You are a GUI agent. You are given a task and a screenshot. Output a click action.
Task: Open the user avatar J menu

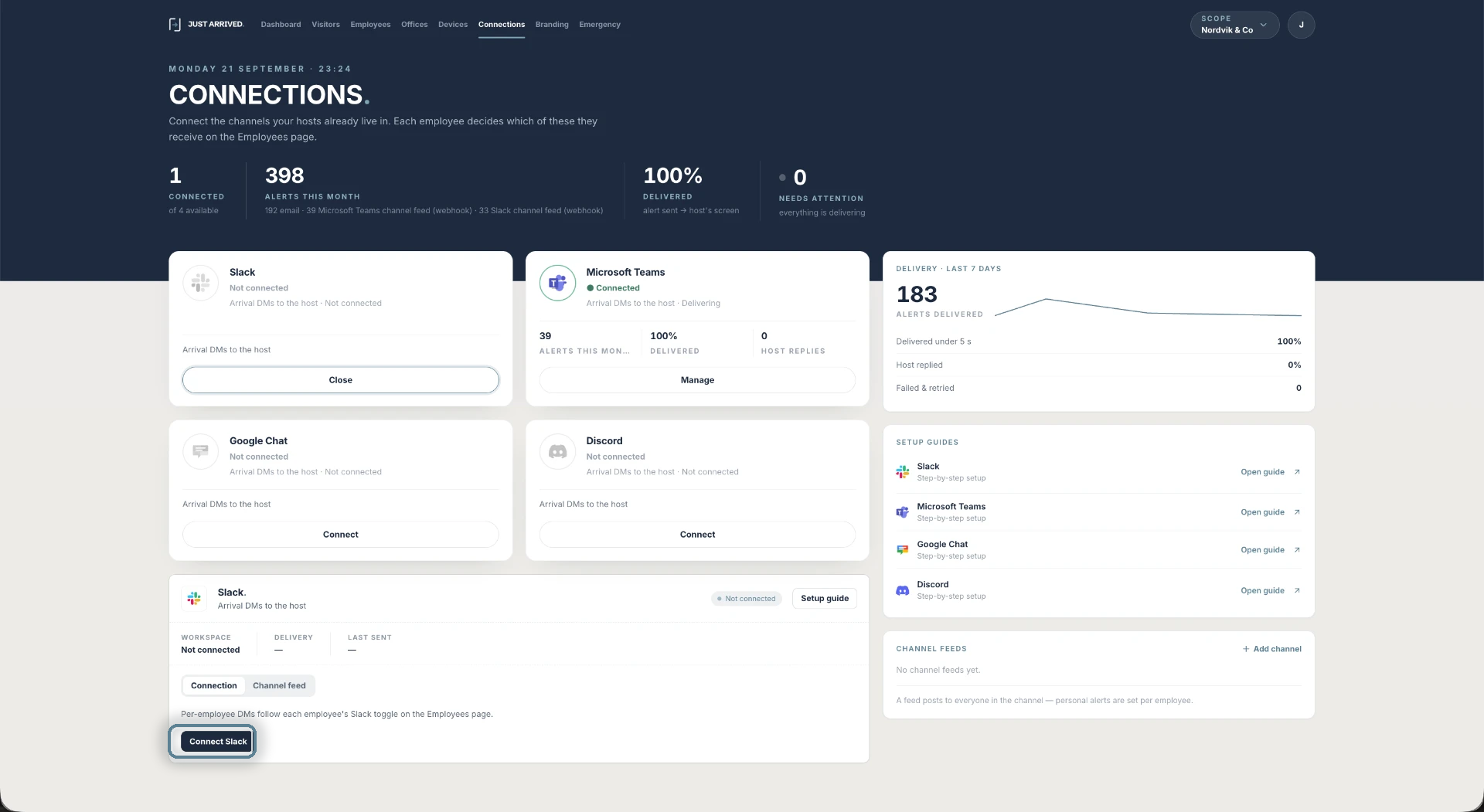point(1301,25)
